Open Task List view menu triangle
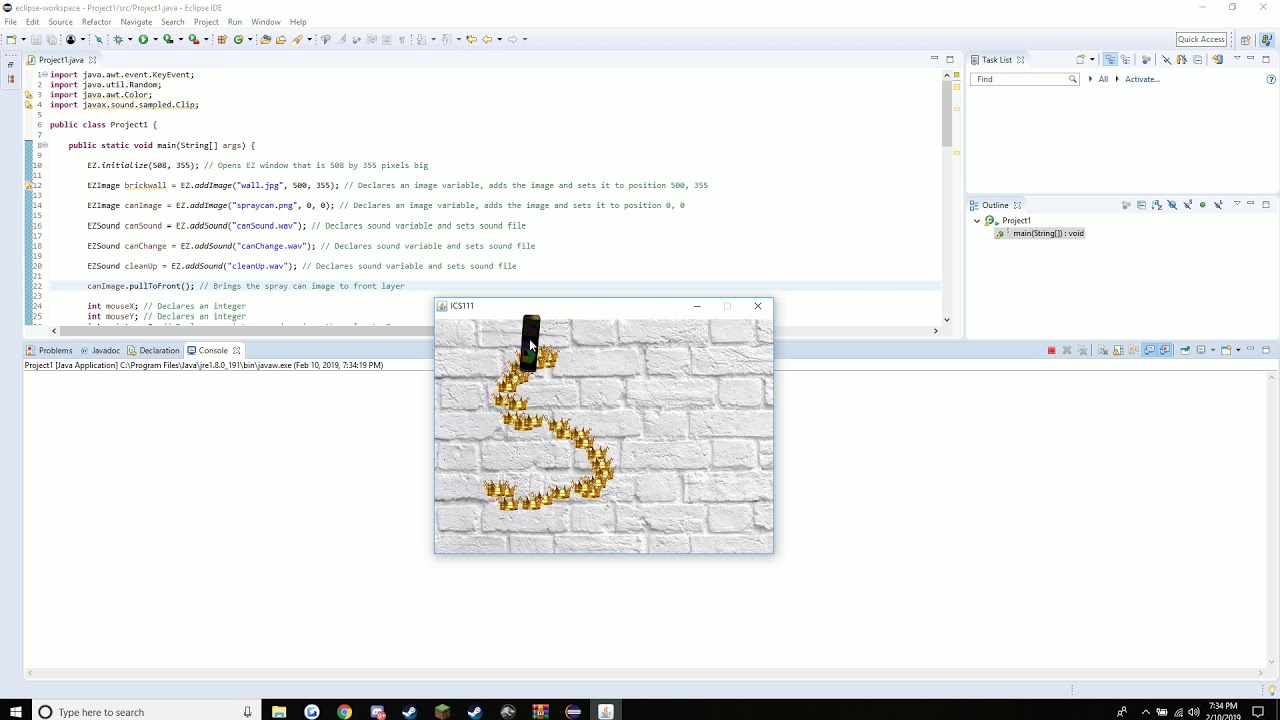 pos(1237,58)
